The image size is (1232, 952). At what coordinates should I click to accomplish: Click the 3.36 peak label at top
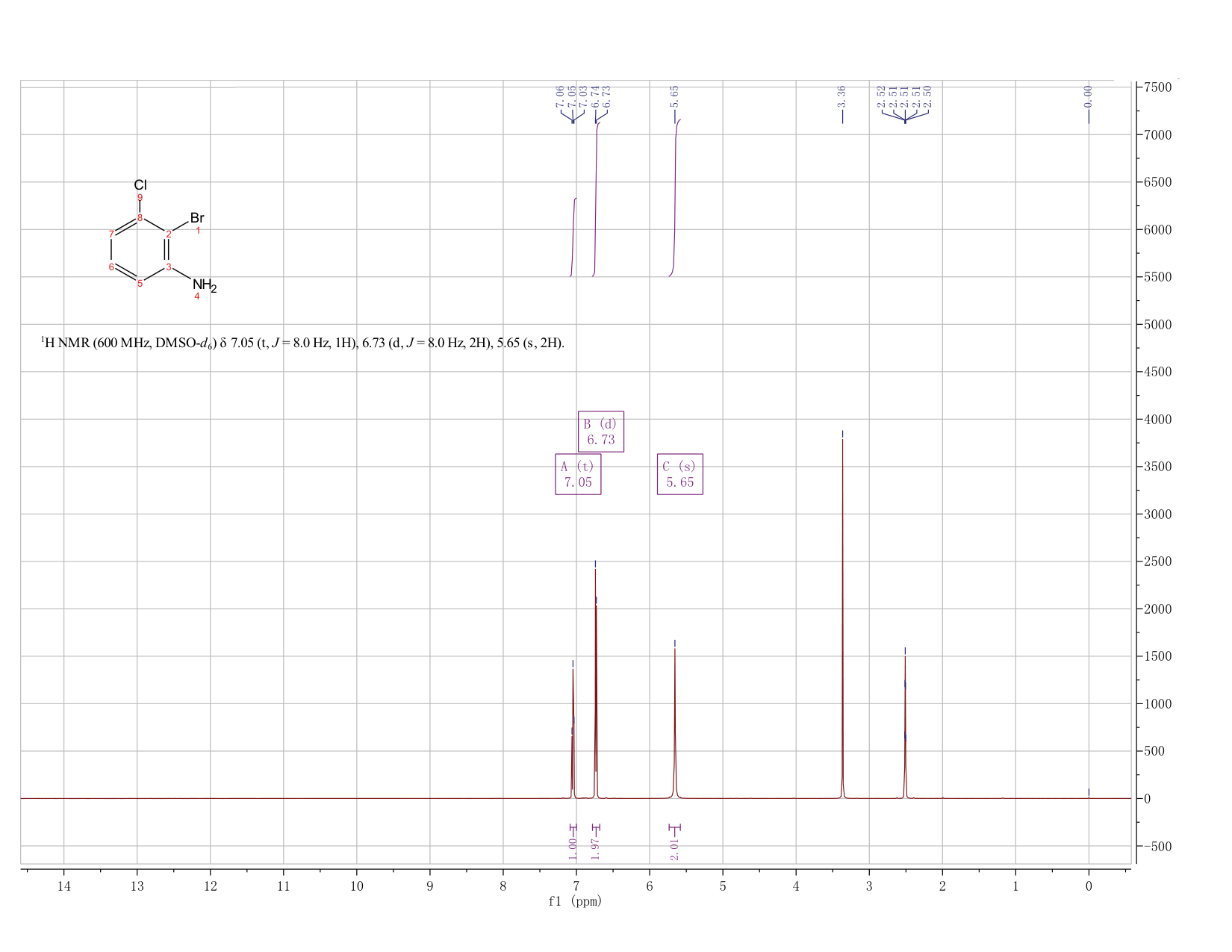coord(842,95)
